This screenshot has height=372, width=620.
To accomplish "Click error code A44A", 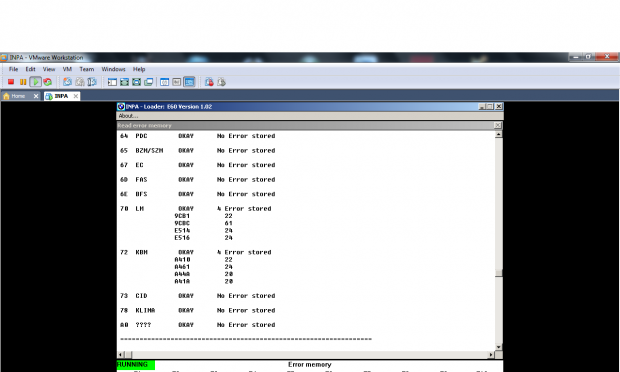I will [x=182, y=274].
